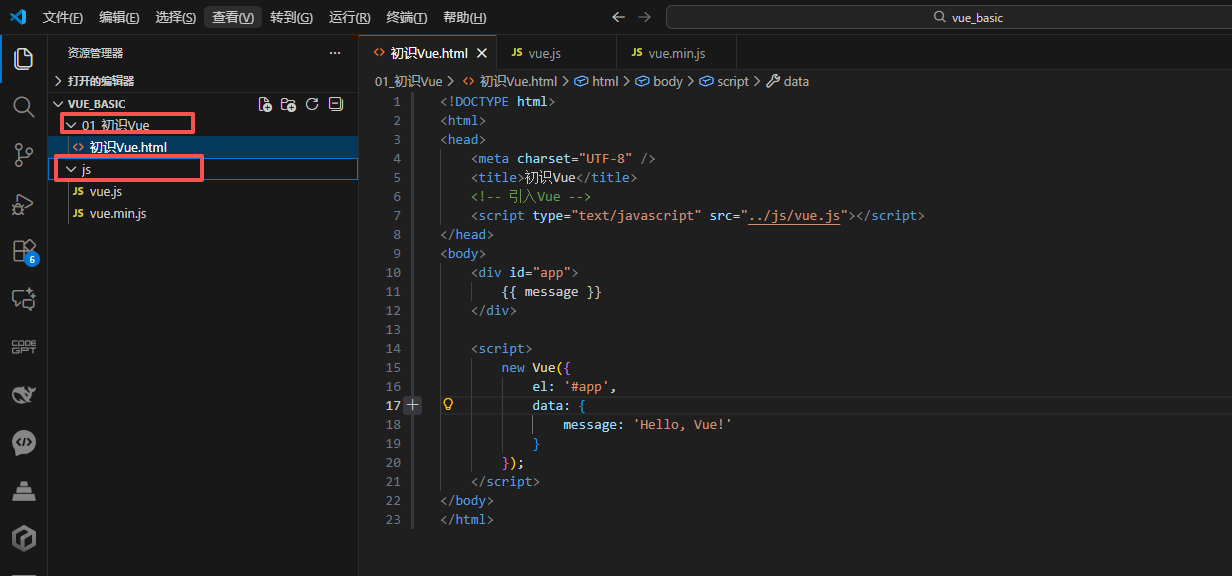Close the 初识Vue.html tab
This screenshot has height=576, width=1232.
tap(481, 53)
